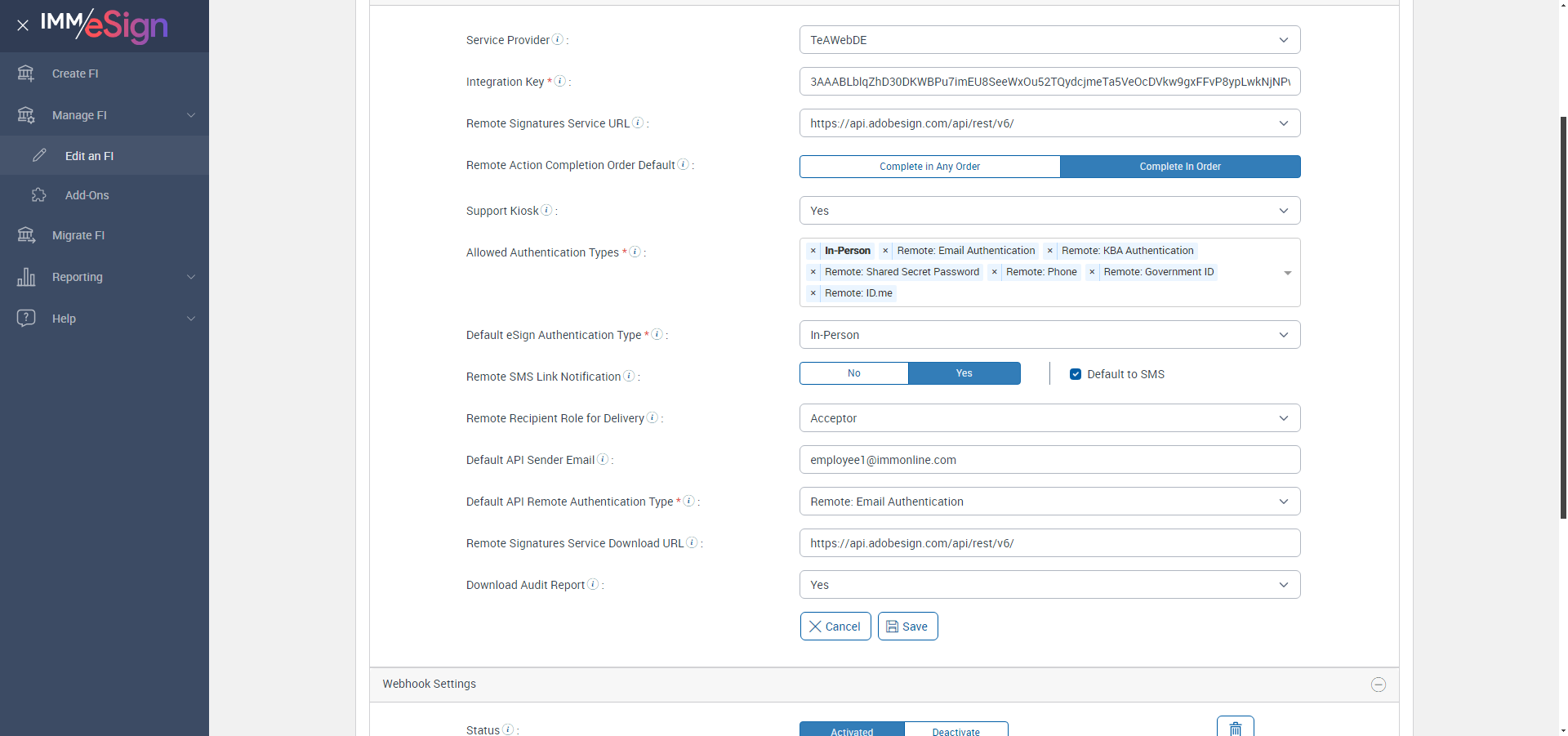This screenshot has height=736, width=1568.
Task: Show info for Service Provider
Action: (558, 39)
